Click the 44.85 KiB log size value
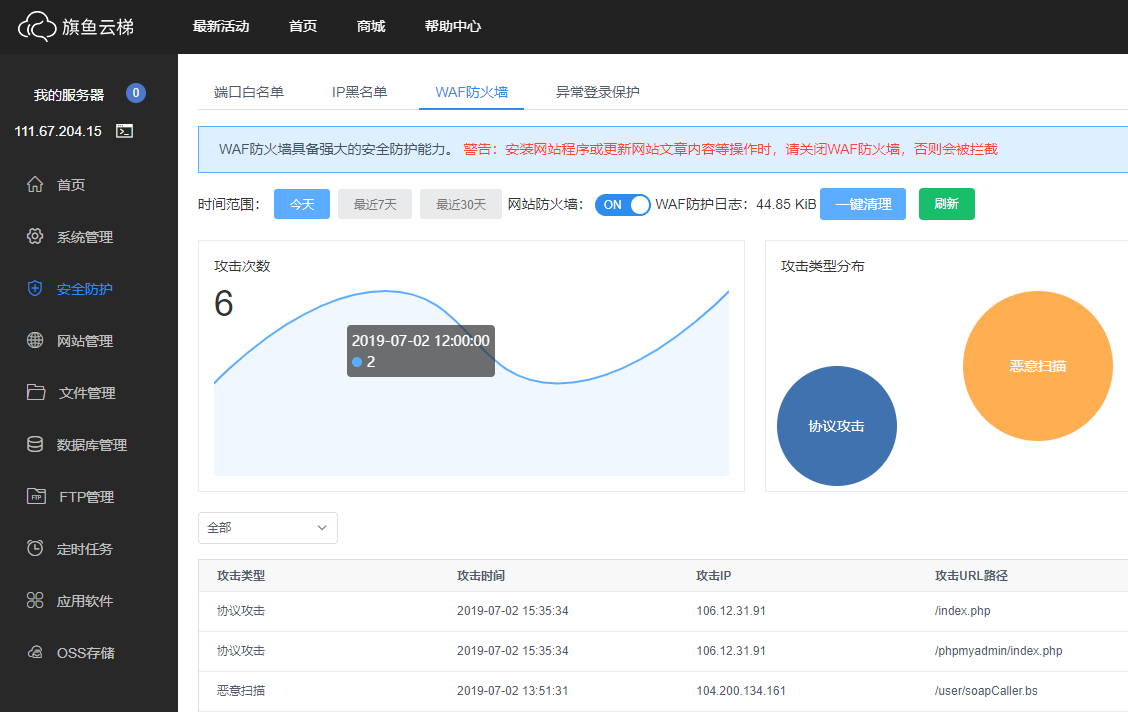Image resolution: width=1128 pixels, height=712 pixels. click(x=786, y=204)
